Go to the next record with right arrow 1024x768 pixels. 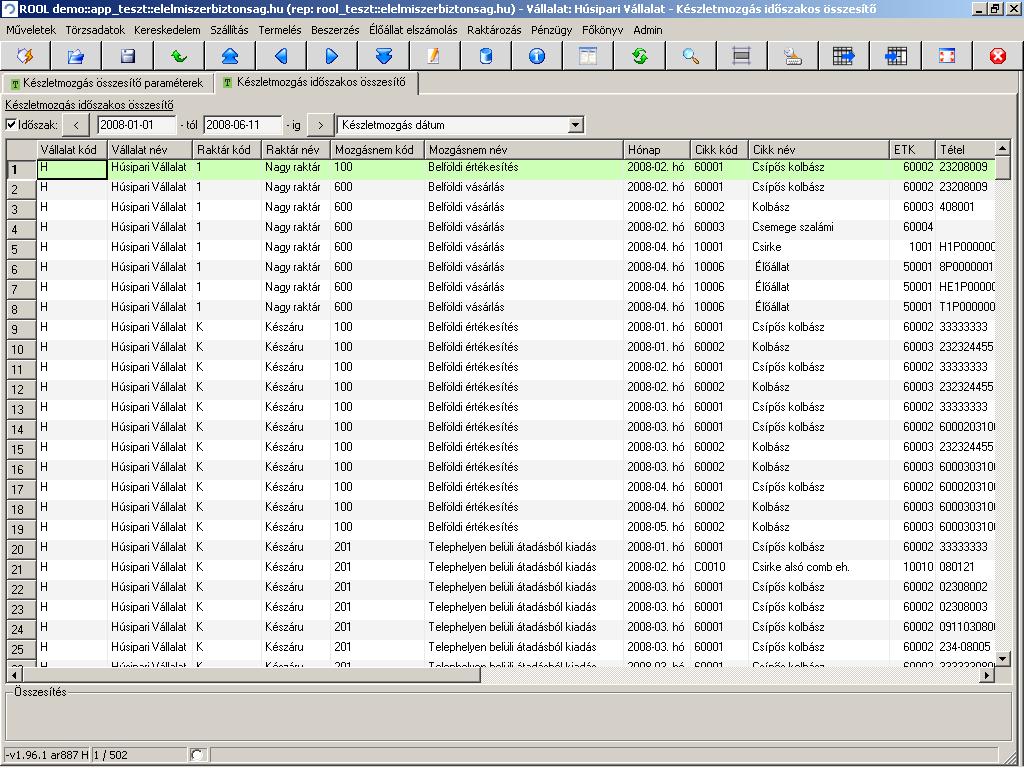pos(332,56)
